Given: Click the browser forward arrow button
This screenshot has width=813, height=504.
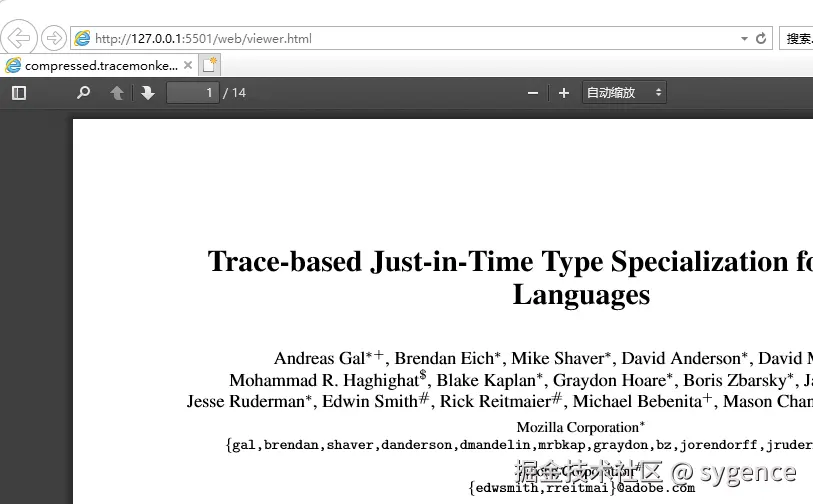Looking at the screenshot, I should point(53,38).
